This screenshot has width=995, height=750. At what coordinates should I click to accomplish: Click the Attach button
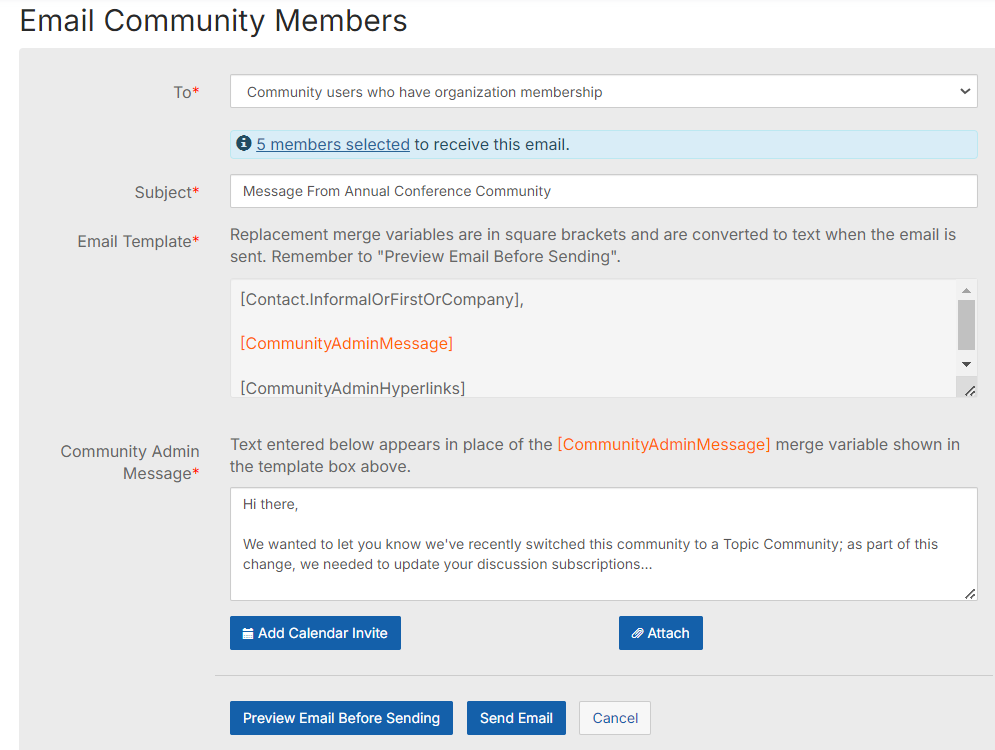point(660,633)
